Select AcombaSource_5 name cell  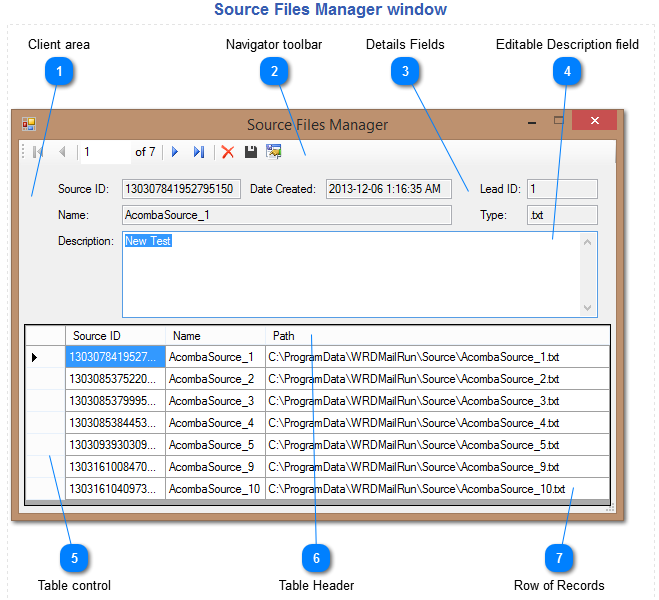pyautogui.click(x=216, y=445)
